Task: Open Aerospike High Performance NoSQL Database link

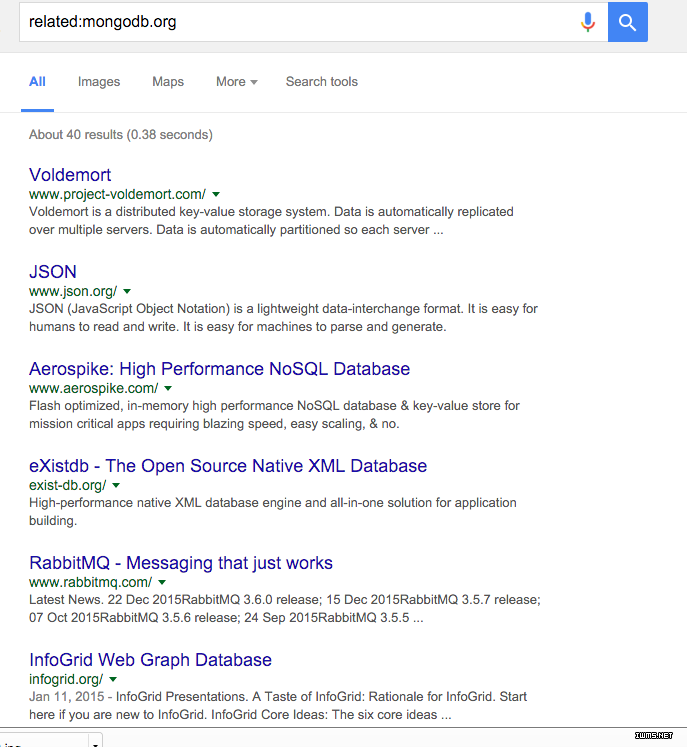Action: (220, 369)
